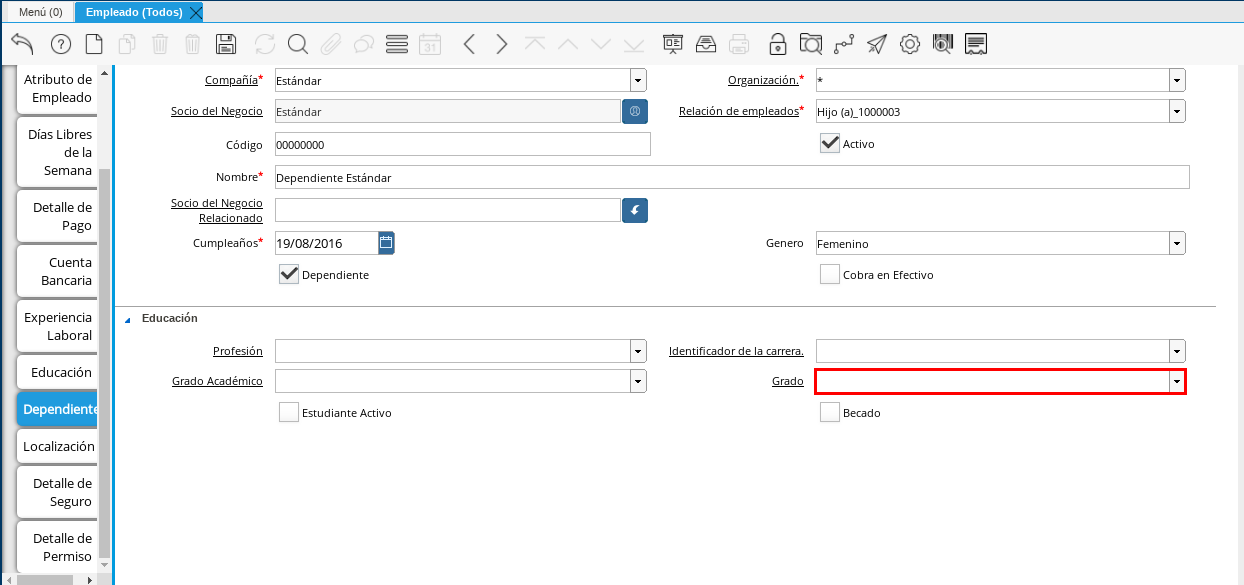Switch to the Menú (0) tab

click(40, 12)
